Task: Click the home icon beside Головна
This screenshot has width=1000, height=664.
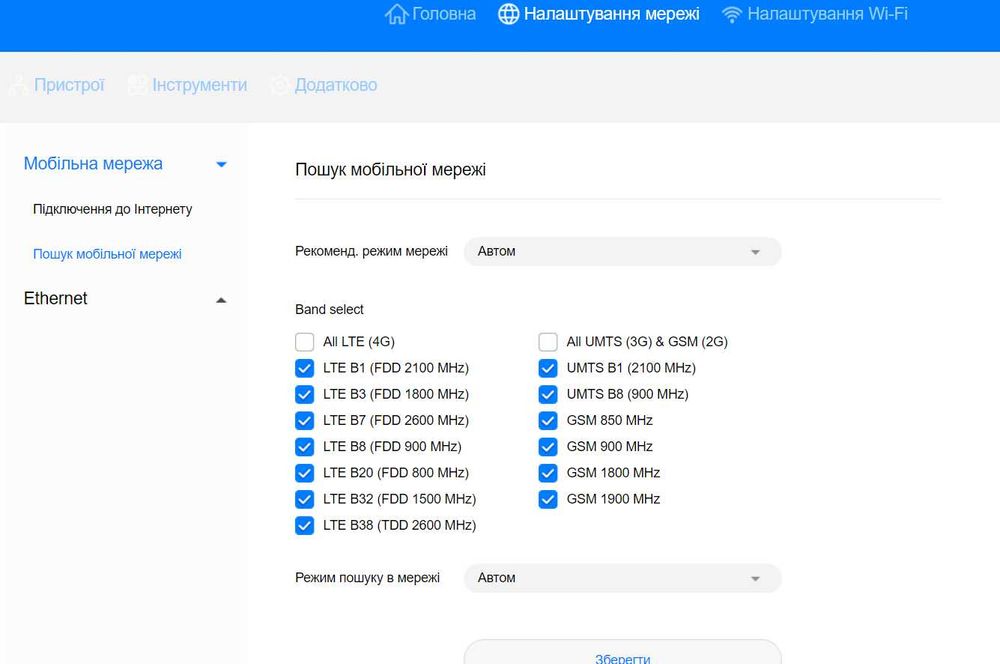Action: 396,13
